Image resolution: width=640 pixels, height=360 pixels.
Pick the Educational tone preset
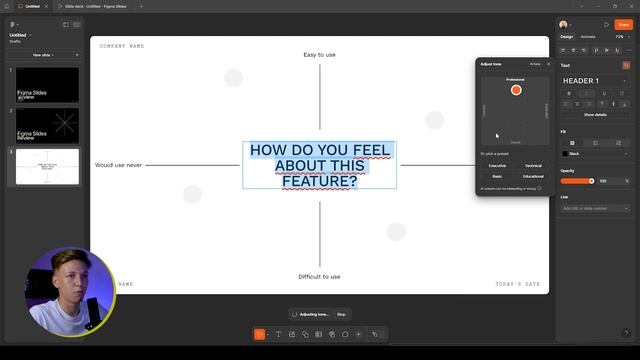(533, 176)
